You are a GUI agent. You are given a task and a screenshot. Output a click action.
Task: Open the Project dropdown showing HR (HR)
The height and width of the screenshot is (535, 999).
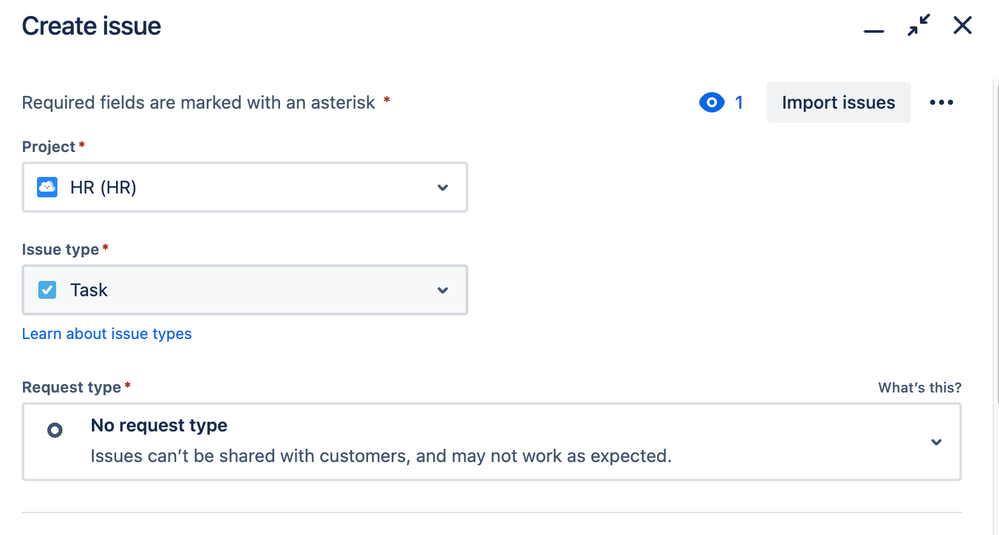(x=244, y=188)
